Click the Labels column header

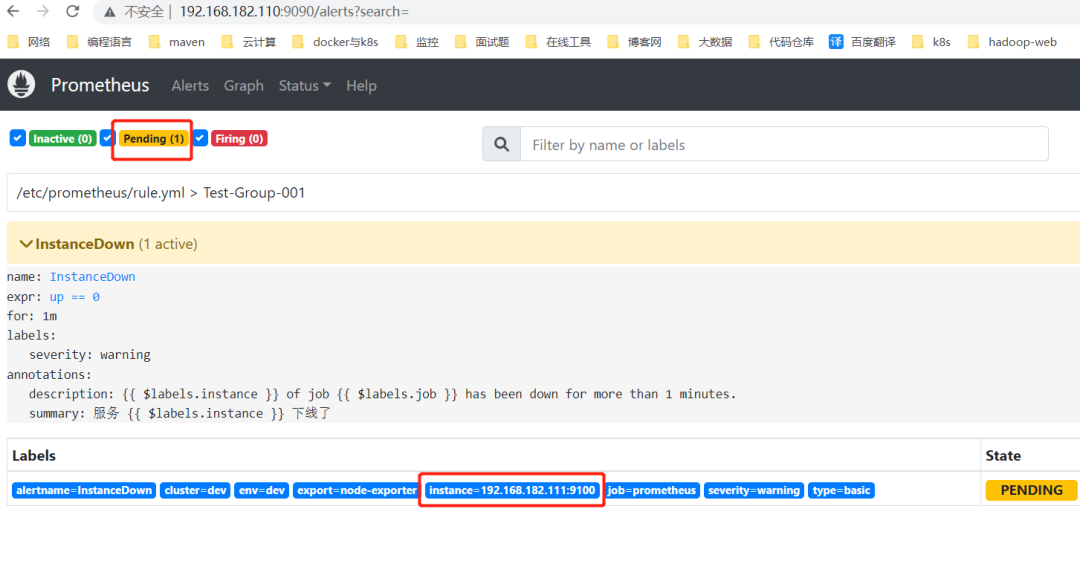coord(34,456)
